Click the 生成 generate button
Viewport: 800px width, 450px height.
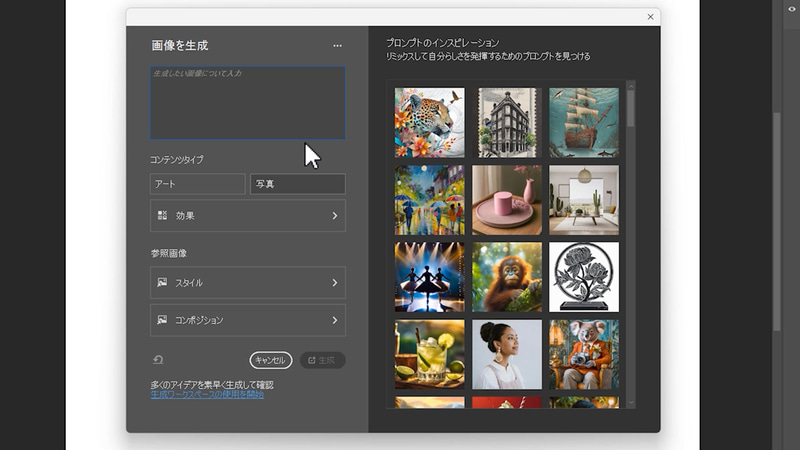(x=322, y=360)
